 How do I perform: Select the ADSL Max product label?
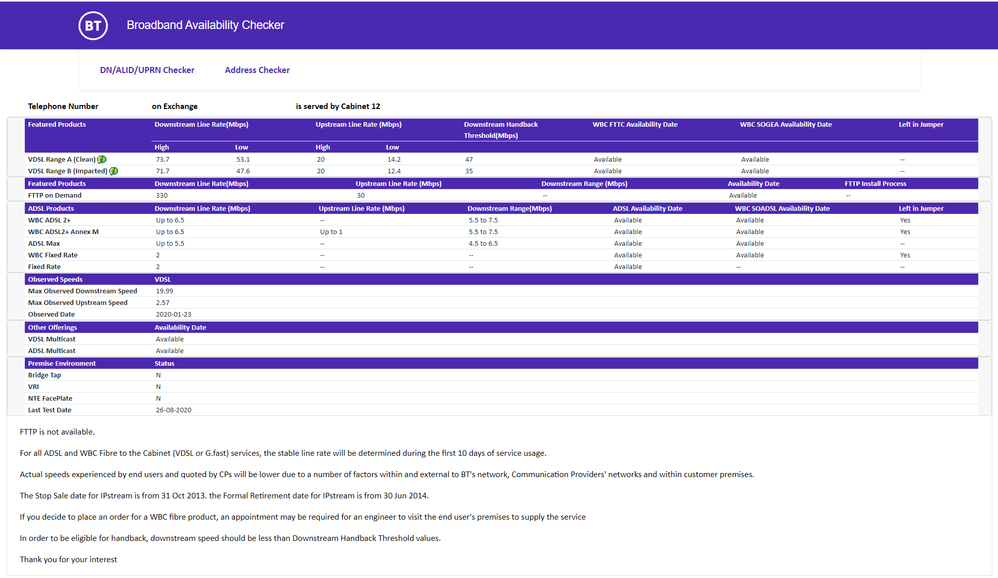(x=44, y=244)
